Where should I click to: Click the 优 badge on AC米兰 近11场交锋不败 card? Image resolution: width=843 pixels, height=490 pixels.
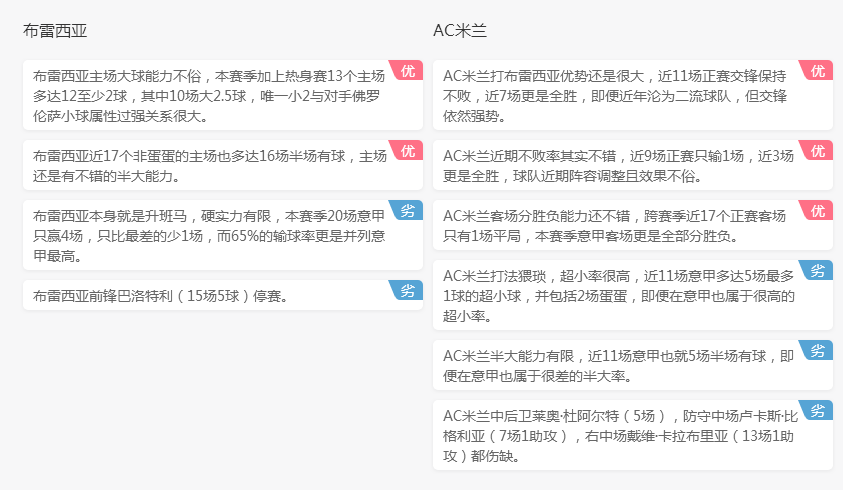817,71
